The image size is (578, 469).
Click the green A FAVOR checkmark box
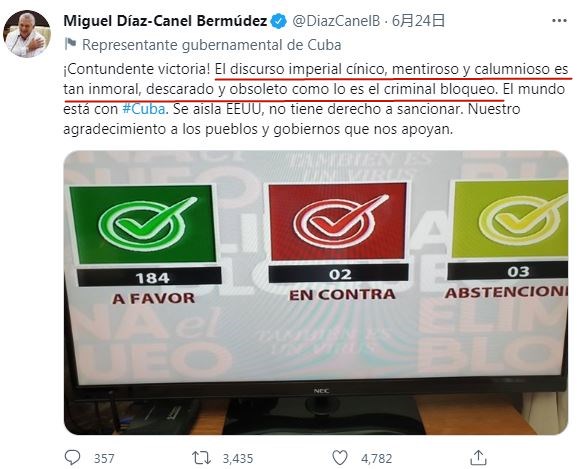point(143,224)
